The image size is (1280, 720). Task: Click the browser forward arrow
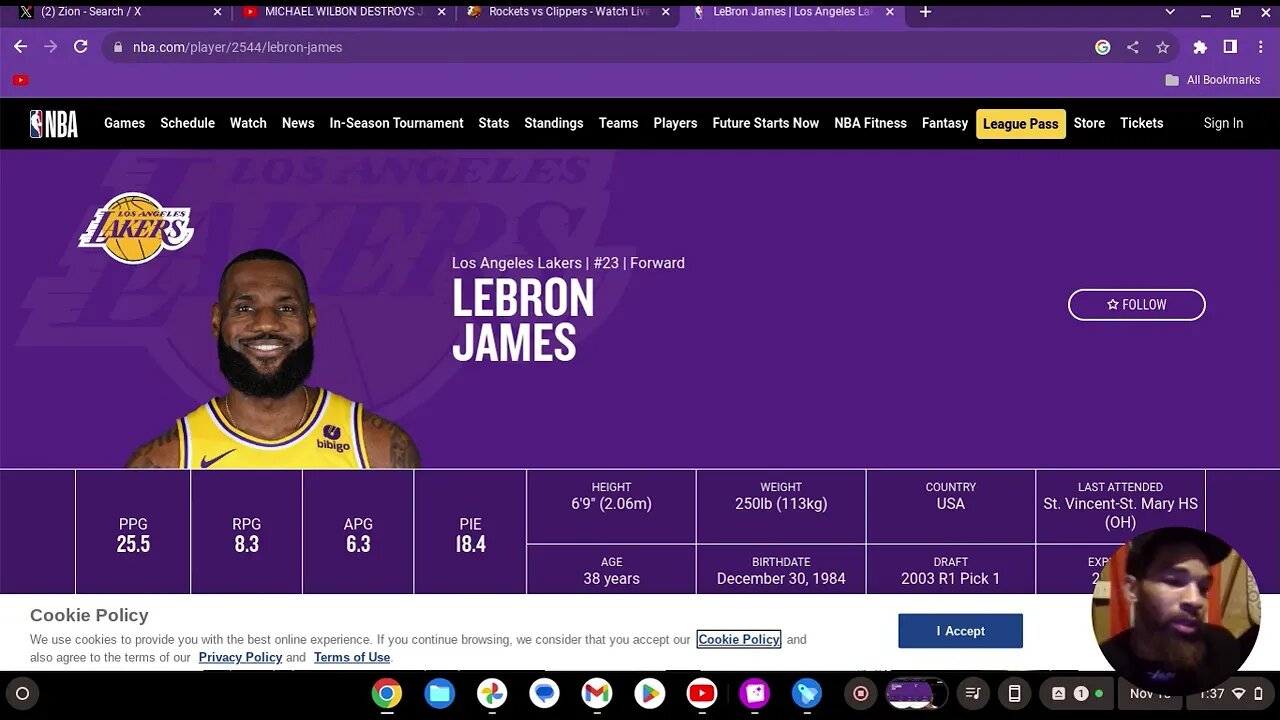click(51, 47)
